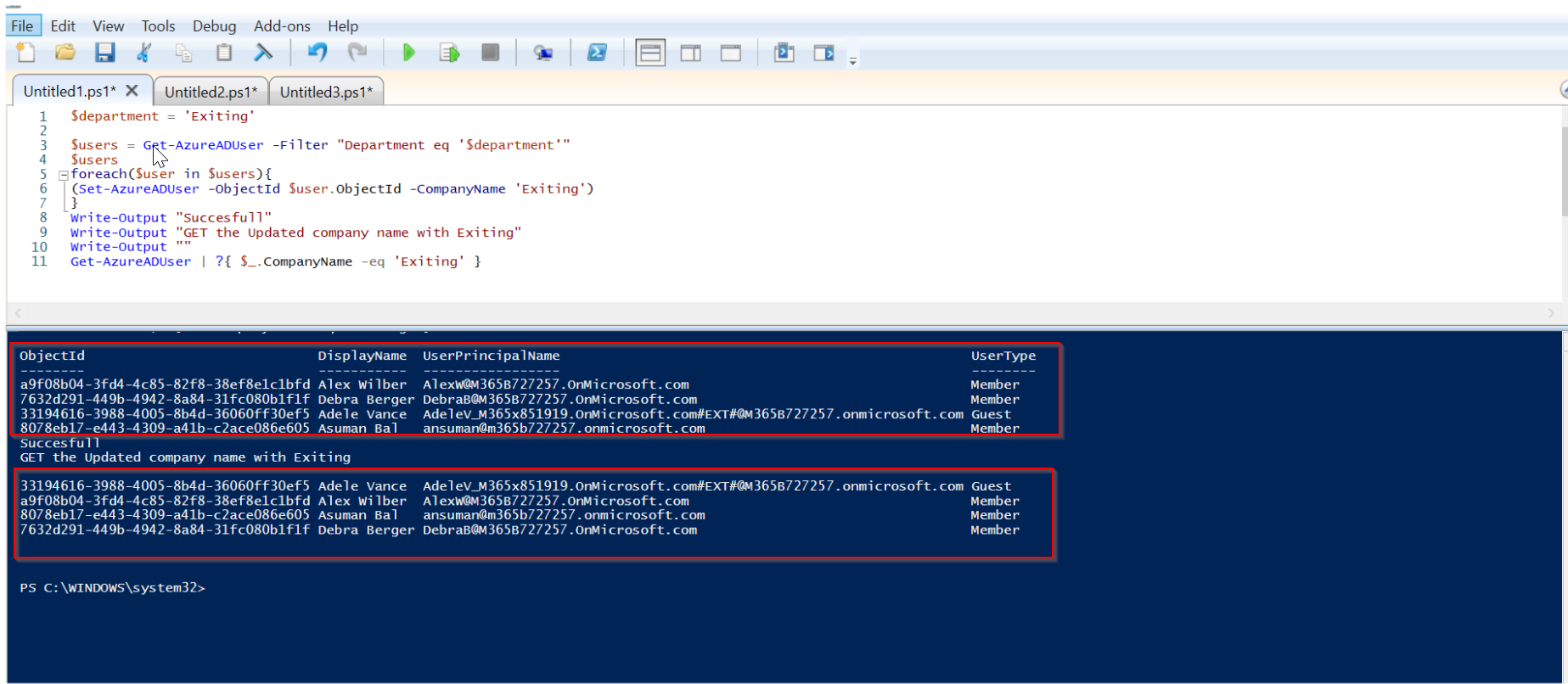Collapse the script pane with the corner arrow
The height and width of the screenshot is (684, 1568).
(x=1563, y=90)
